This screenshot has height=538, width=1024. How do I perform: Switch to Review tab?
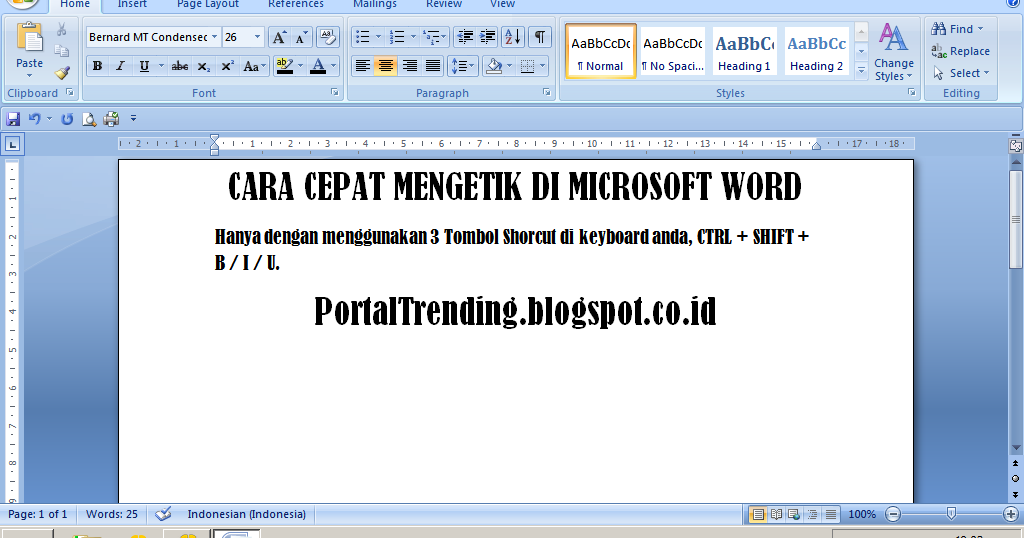point(444,5)
